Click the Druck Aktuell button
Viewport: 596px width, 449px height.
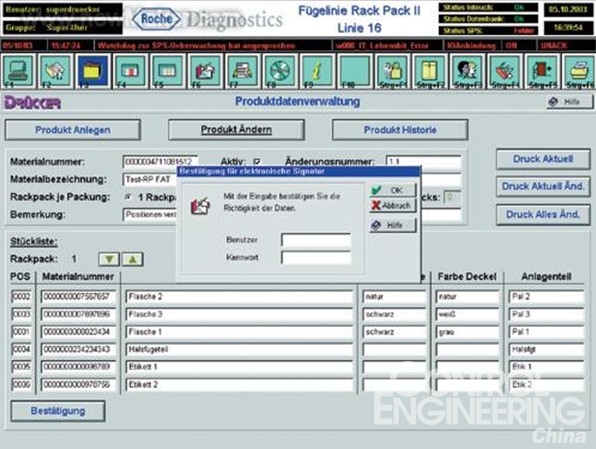point(543,159)
